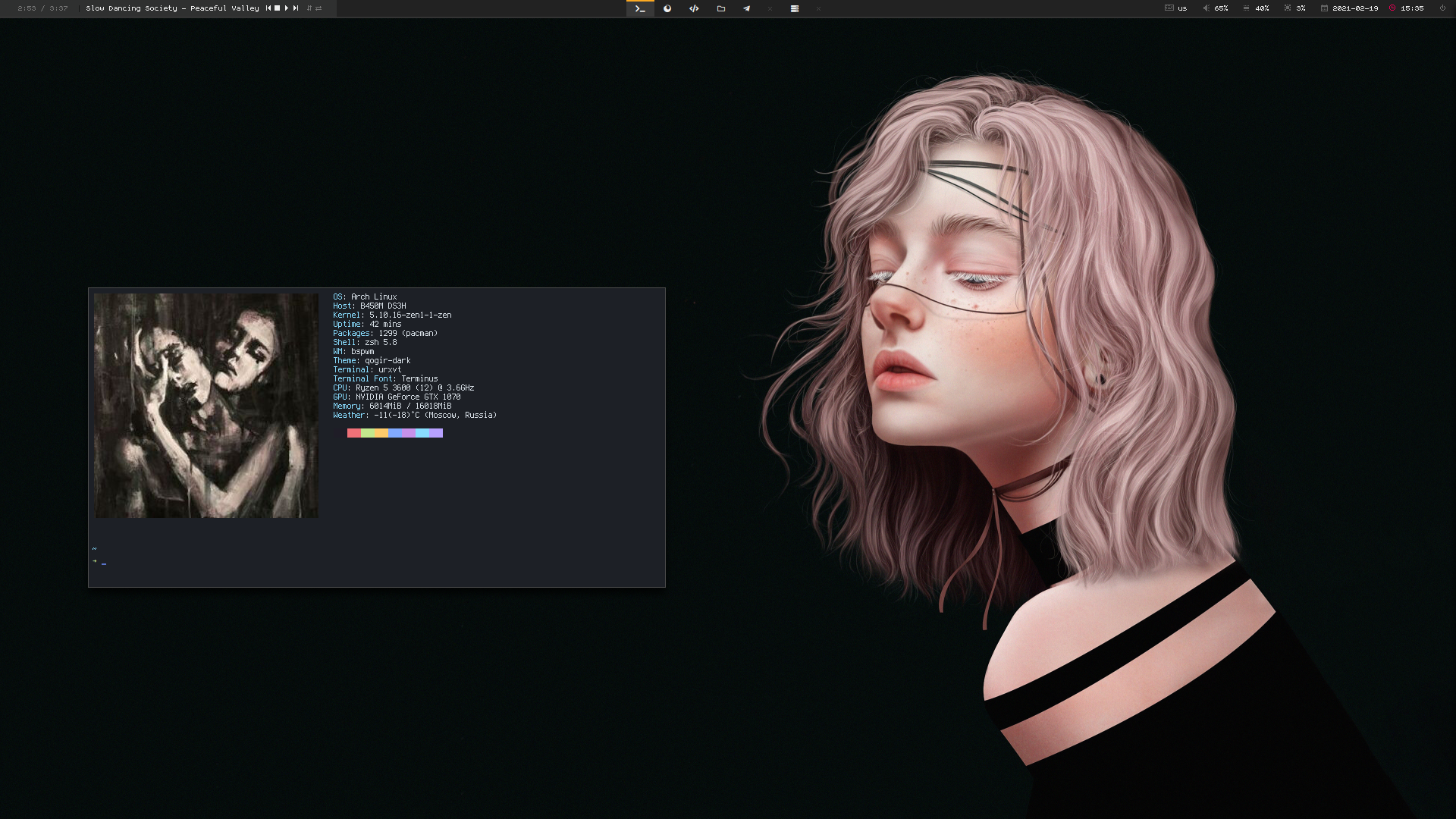Select the stacked-bars workspace icon
Viewport: 1456px width, 819px height.
pyautogui.click(x=794, y=8)
